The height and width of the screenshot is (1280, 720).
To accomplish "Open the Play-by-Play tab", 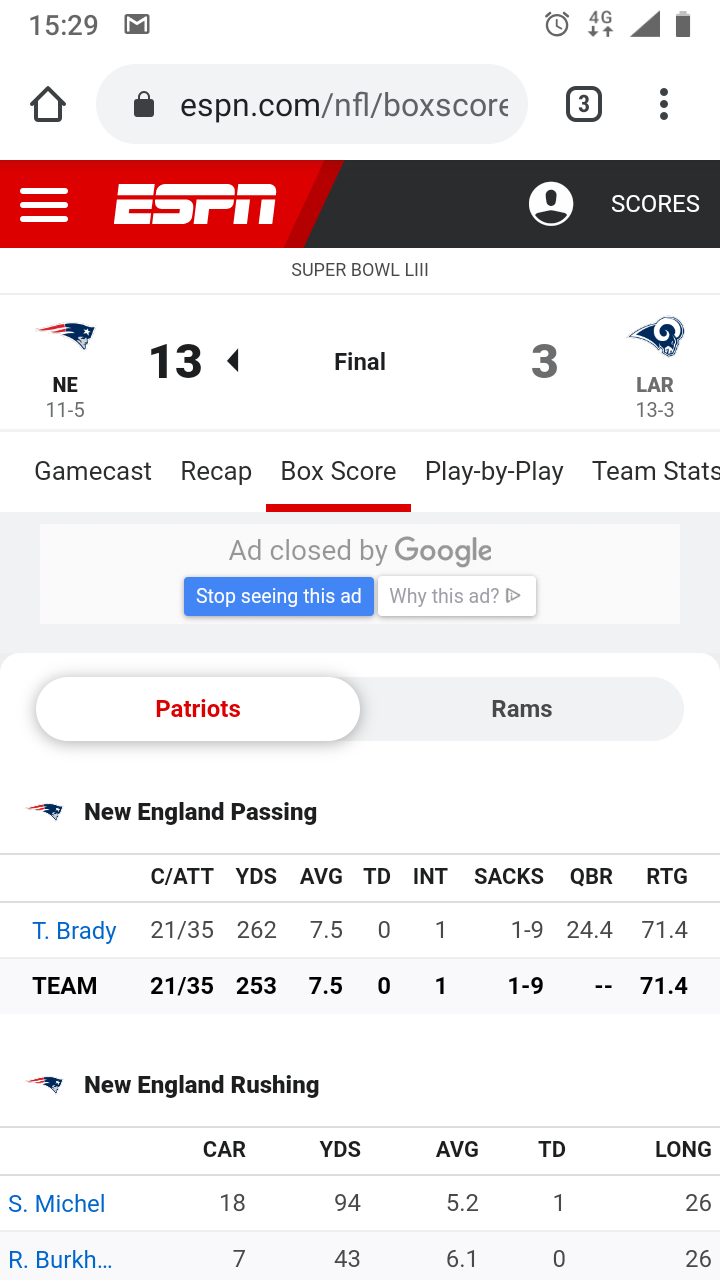I will coord(494,471).
